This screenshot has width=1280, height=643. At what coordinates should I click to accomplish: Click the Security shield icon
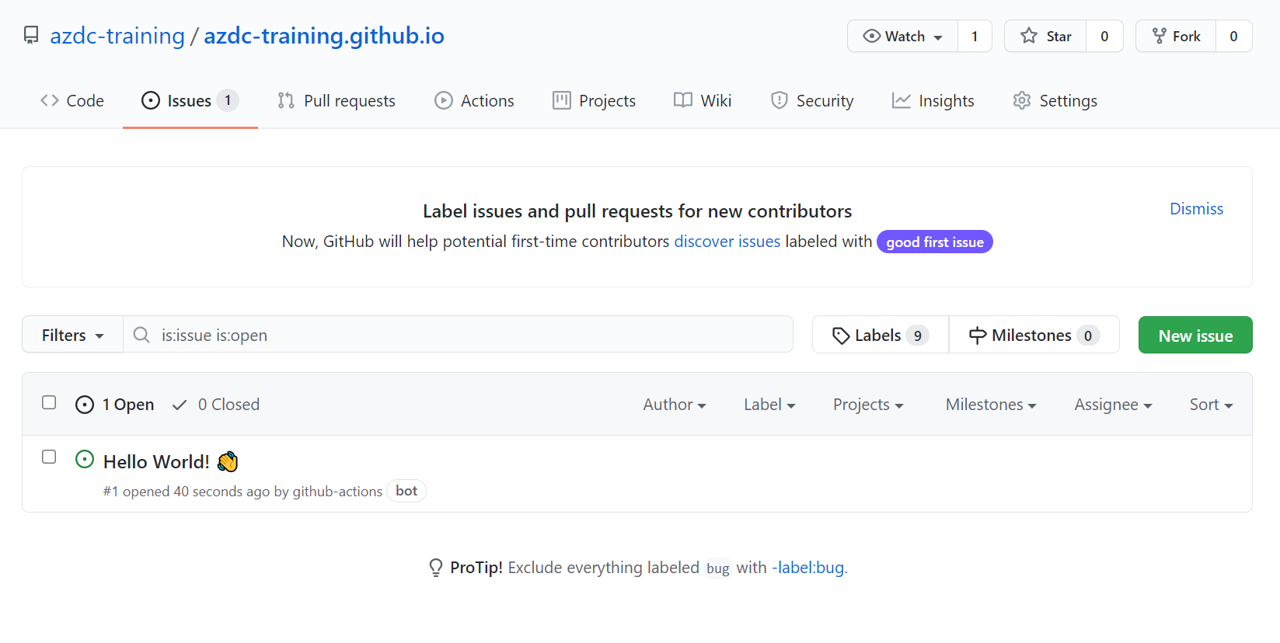(779, 100)
